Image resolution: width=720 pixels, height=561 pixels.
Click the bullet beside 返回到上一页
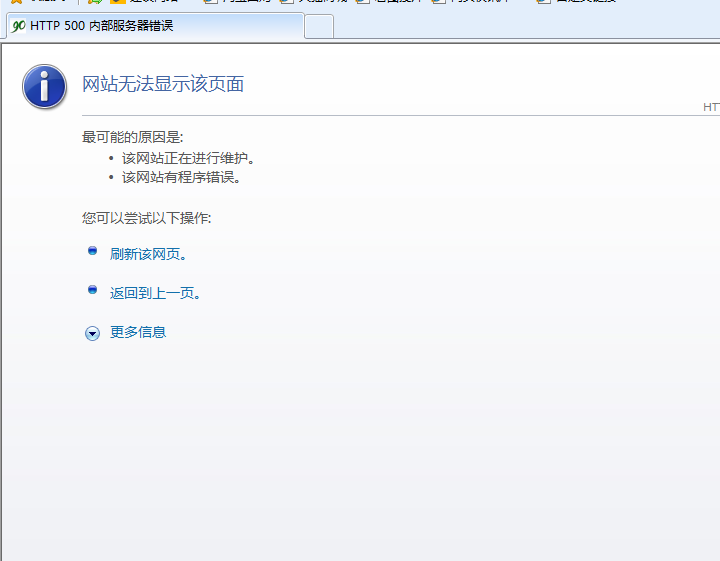[x=92, y=290]
